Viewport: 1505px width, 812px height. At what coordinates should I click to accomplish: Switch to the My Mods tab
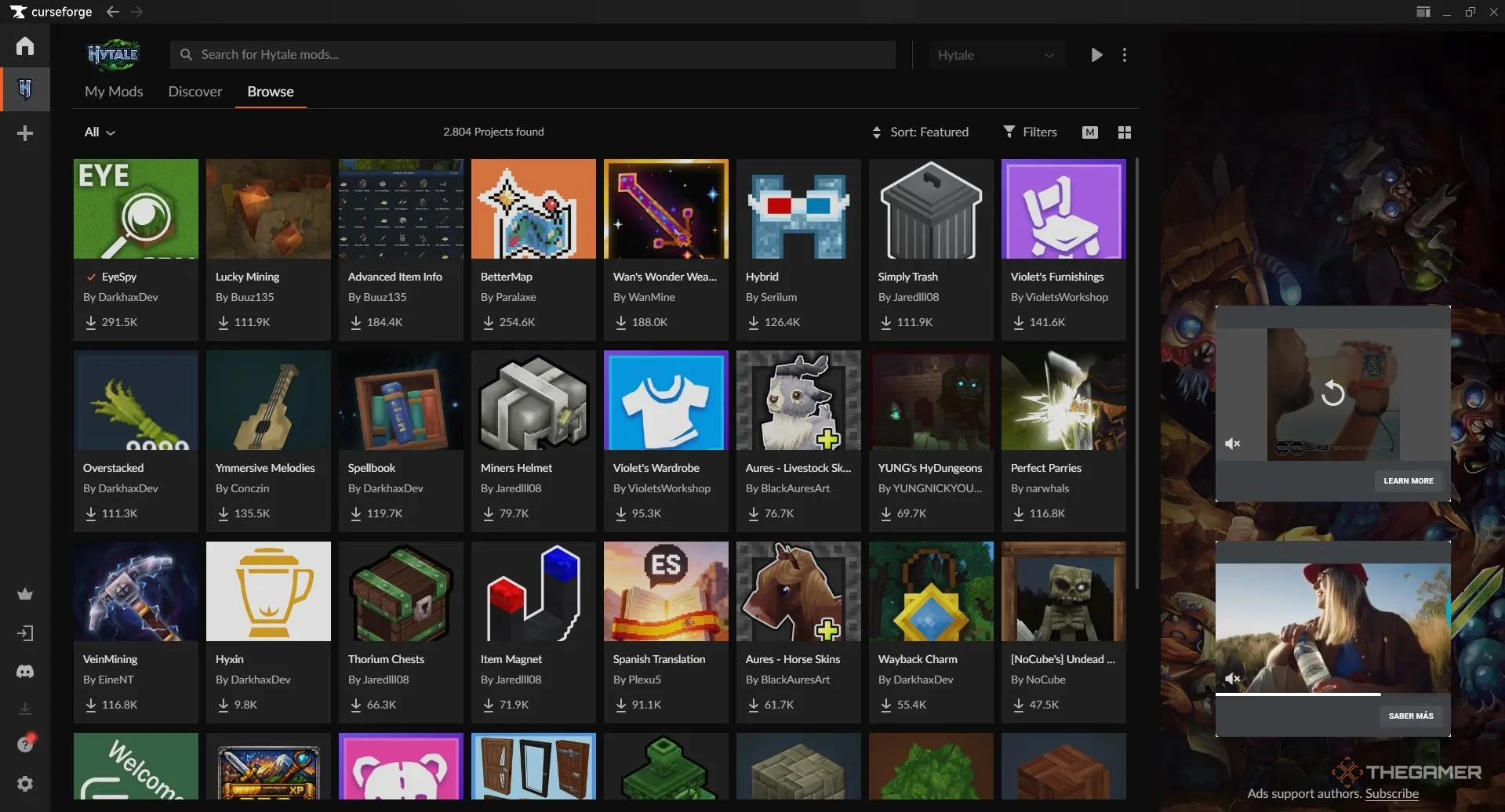114,92
